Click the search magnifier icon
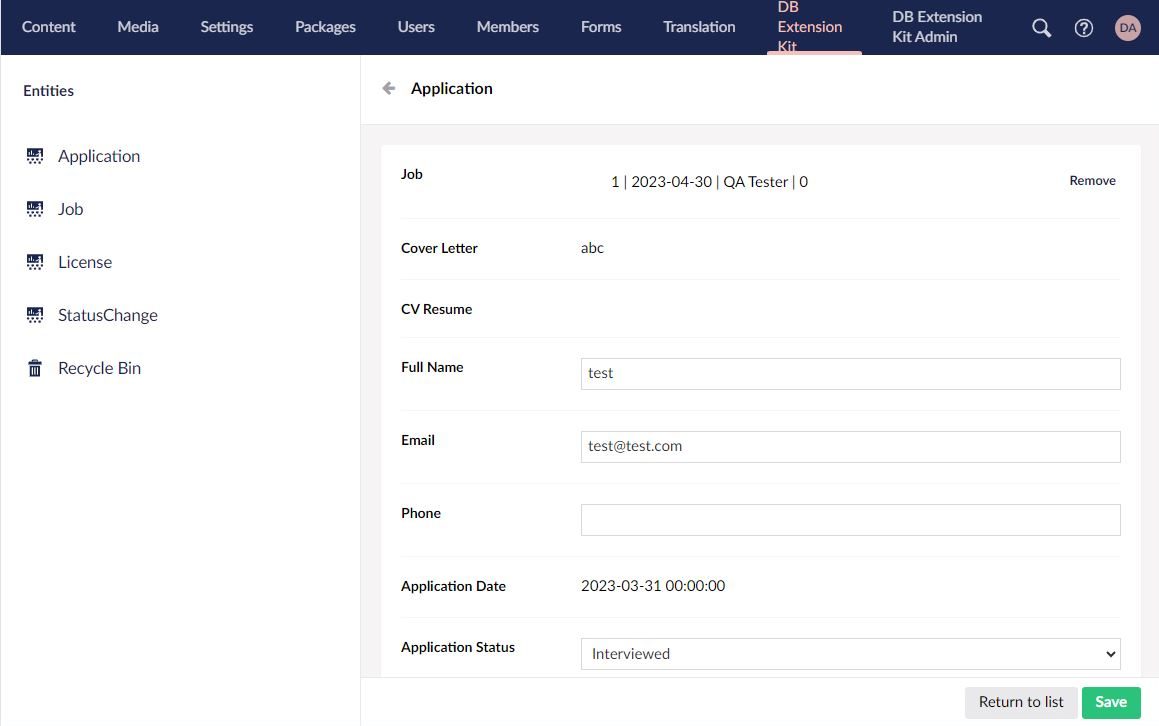 [x=1040, y=27]
